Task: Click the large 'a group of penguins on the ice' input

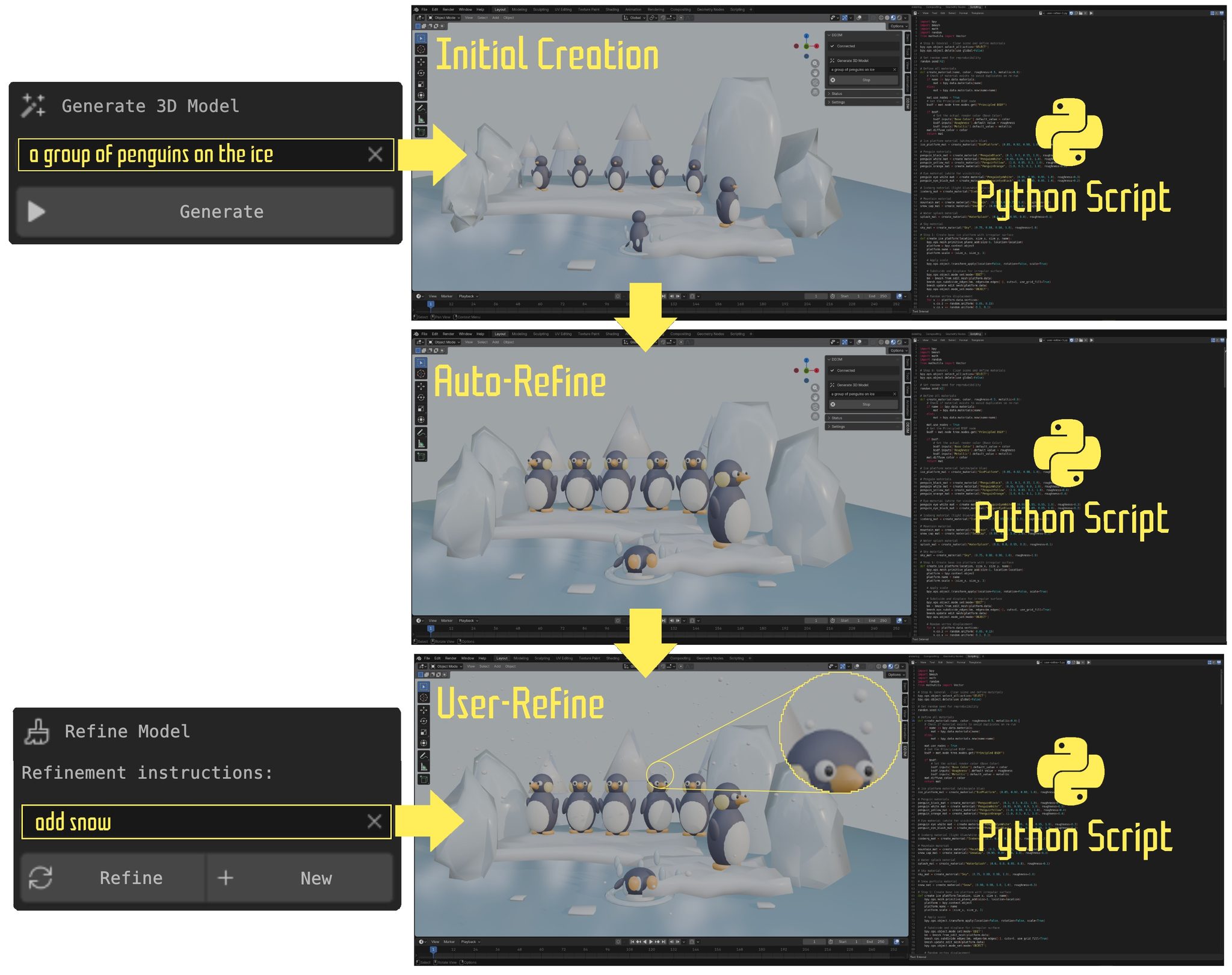Action: tap(206, 155)
